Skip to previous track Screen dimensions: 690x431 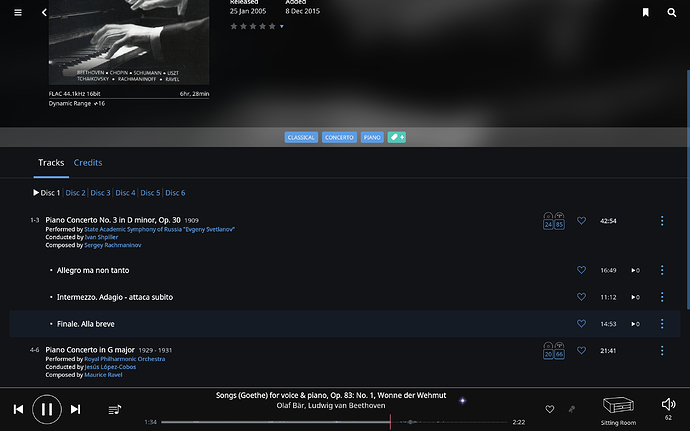[18, 409]
